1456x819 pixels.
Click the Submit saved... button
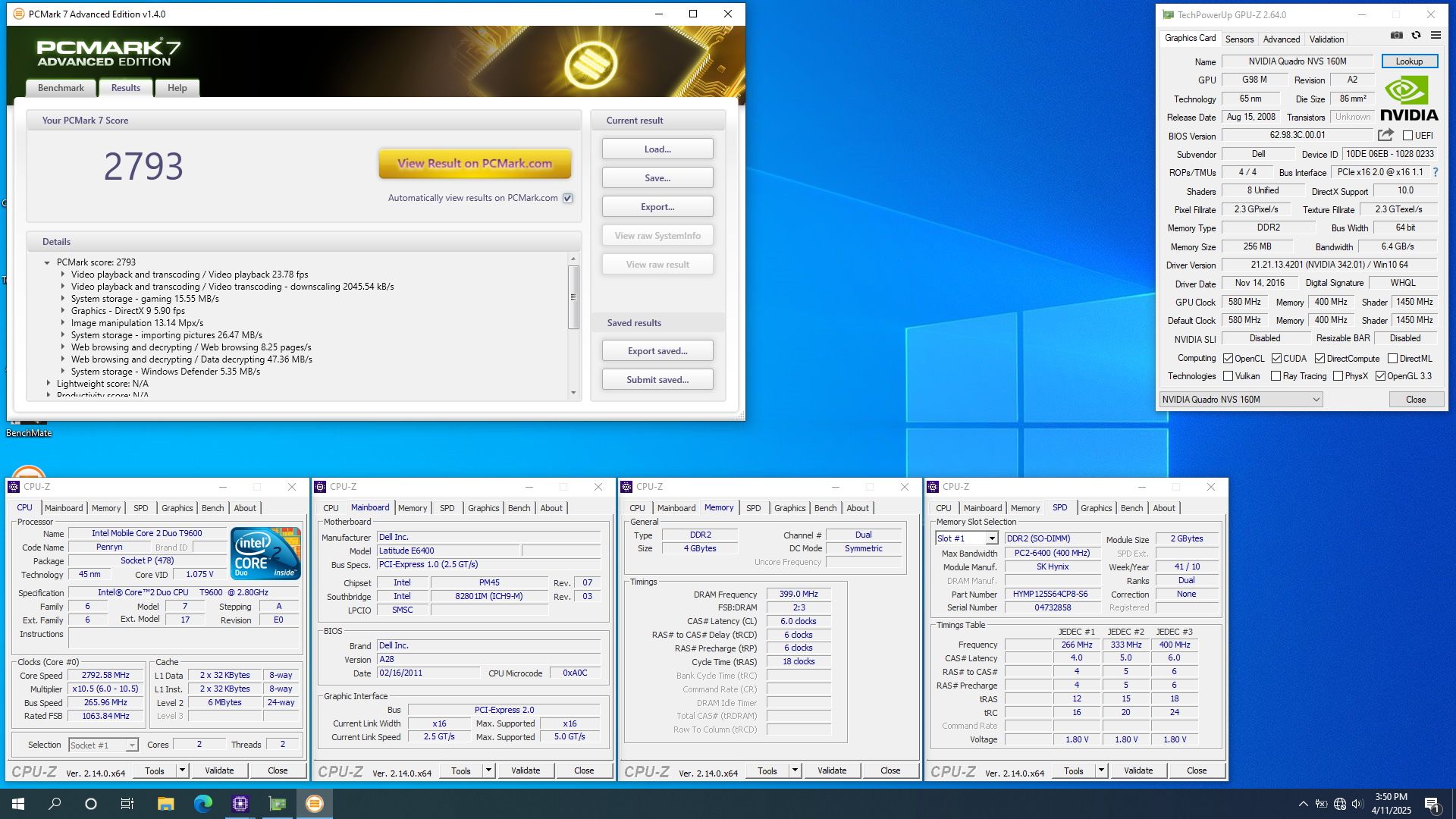657,380
